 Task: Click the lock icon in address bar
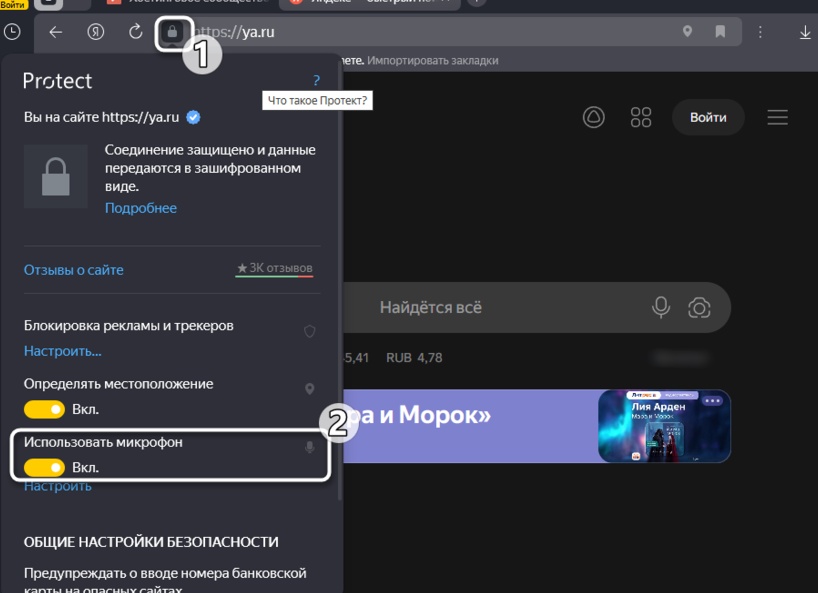click(x=172, y=32)
